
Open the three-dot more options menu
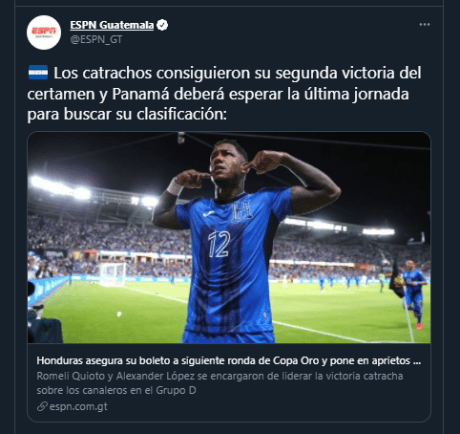coord(424,25)
